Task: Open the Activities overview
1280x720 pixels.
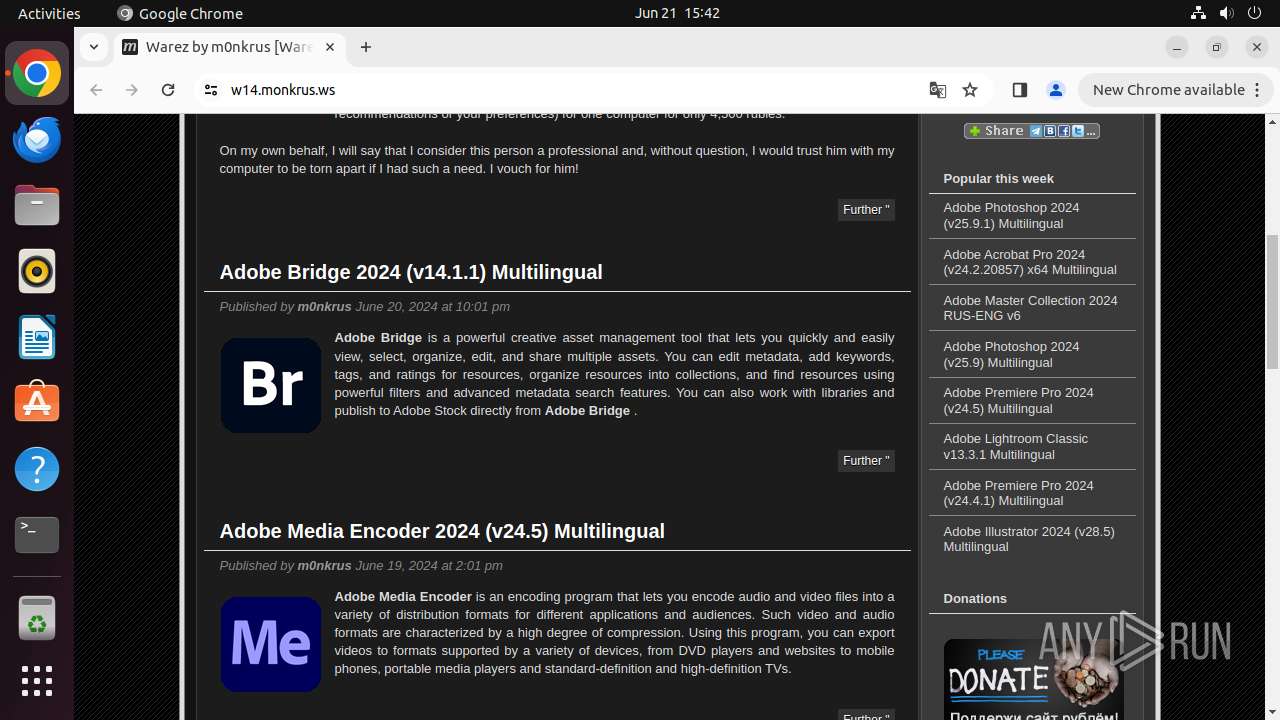Action: tap(49, 13)
